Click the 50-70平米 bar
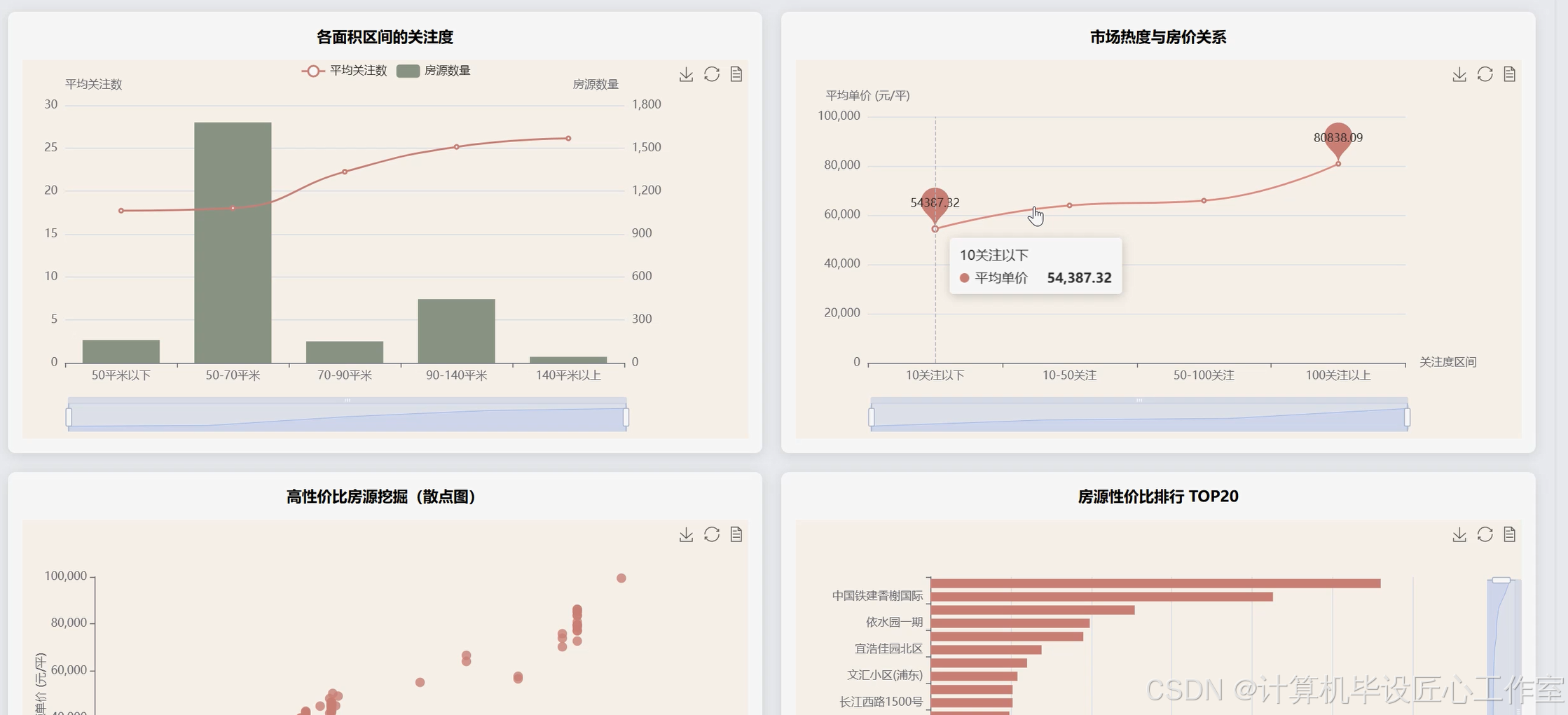This screenshot has width=1568, height=715. click(x=233, y=242)
